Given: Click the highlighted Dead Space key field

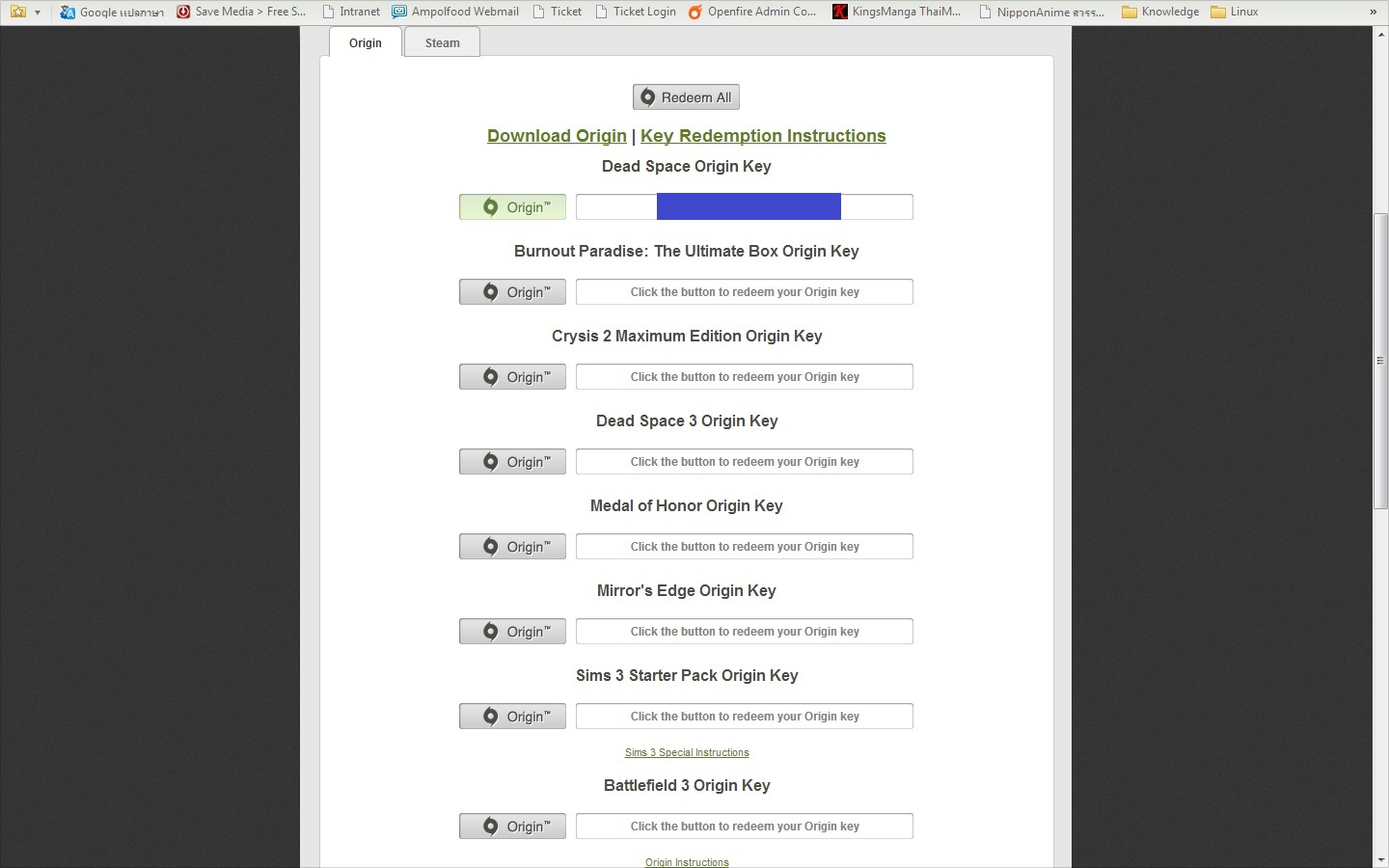Looking at the screenshot, I should click(745, 207).
